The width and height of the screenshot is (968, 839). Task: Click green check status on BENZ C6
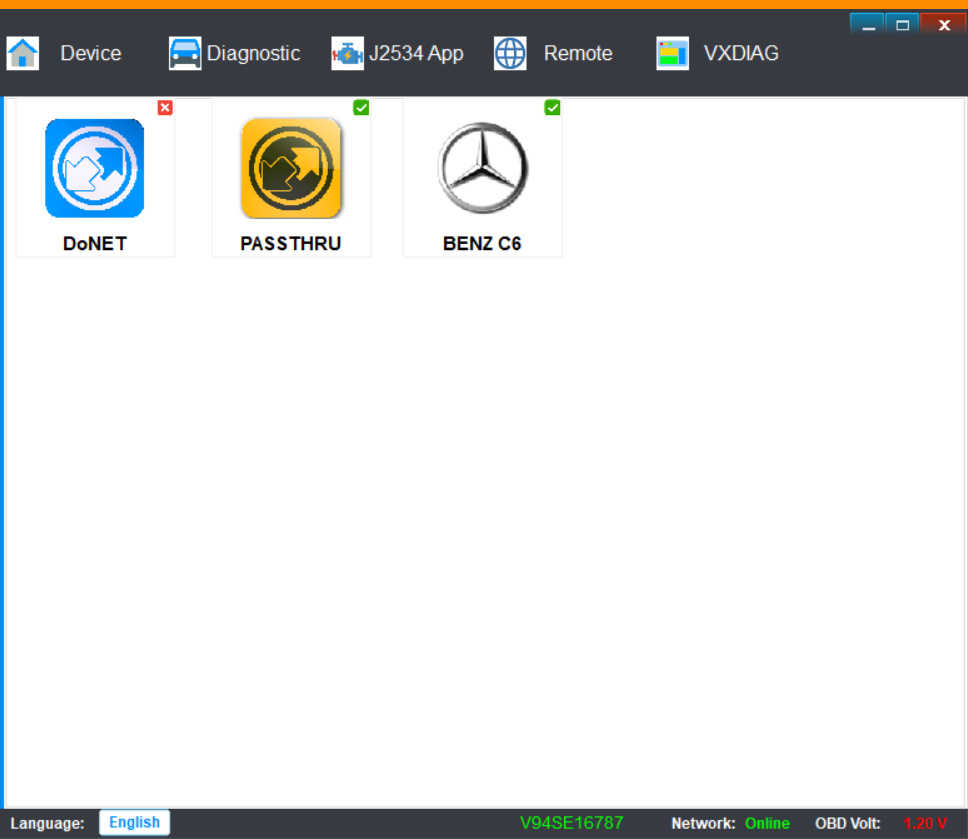point(553,107)
